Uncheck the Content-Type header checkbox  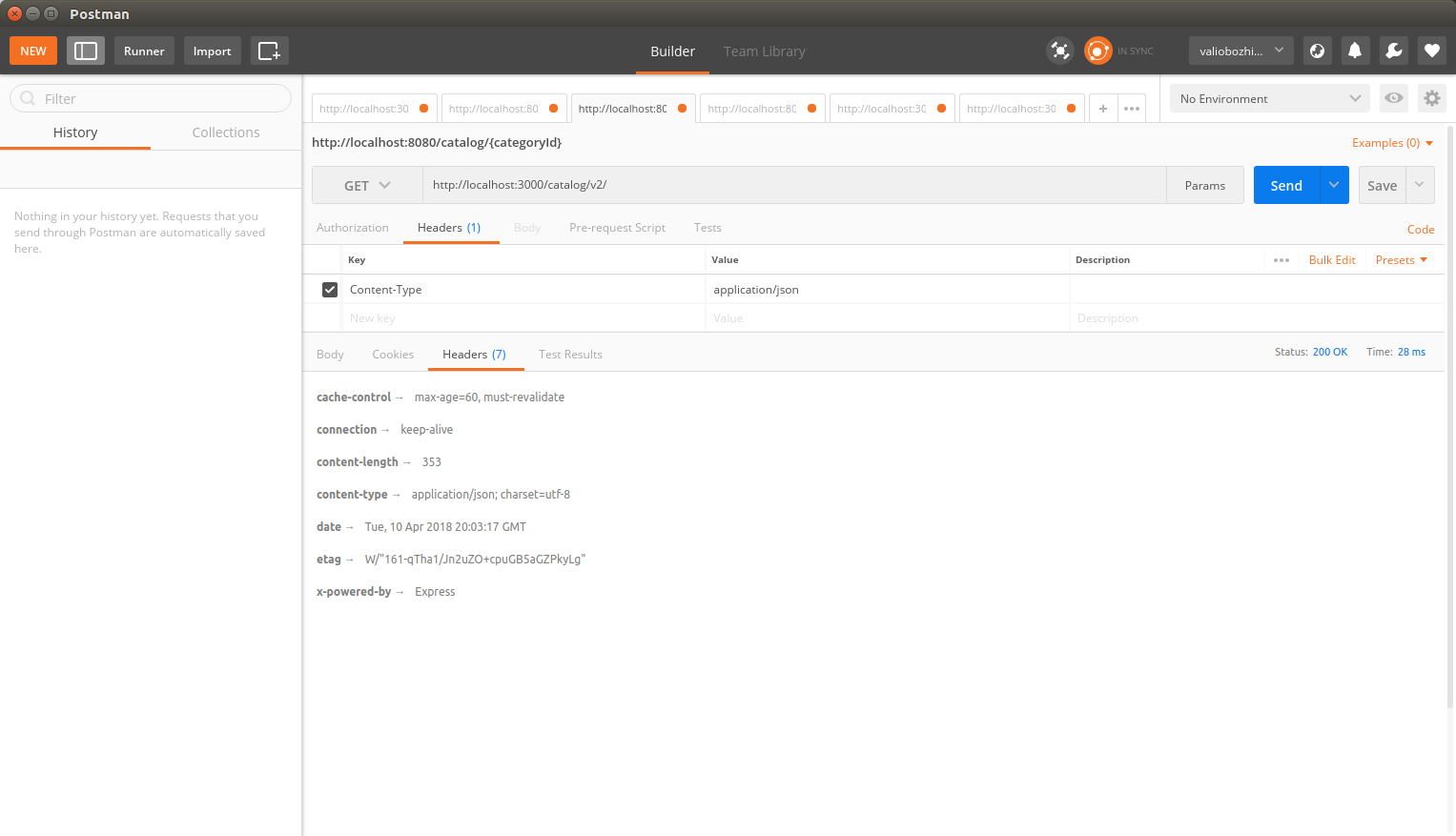pyautogui.click(x=330, y=290)
